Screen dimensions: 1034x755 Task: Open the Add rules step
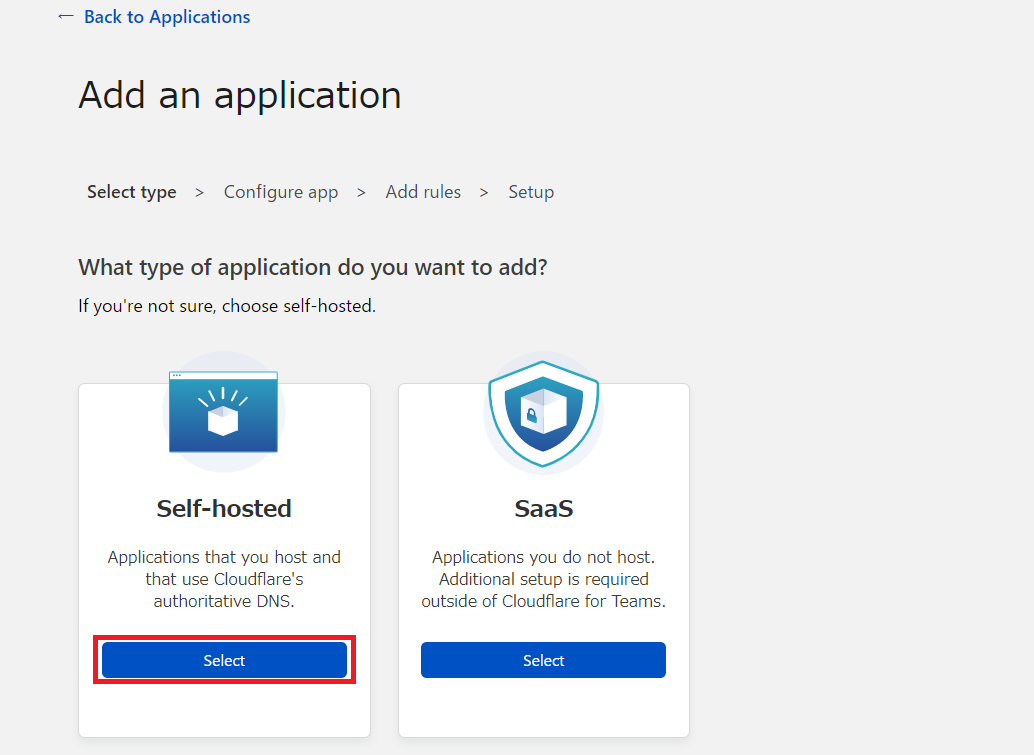(423, 192)
